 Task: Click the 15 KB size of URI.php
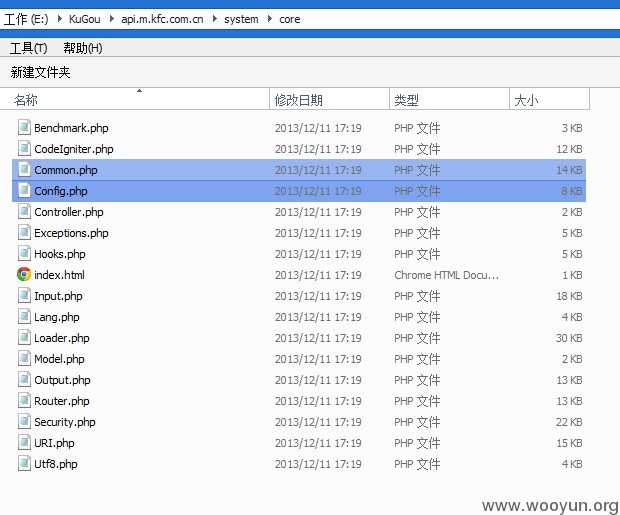pos(569,442)
